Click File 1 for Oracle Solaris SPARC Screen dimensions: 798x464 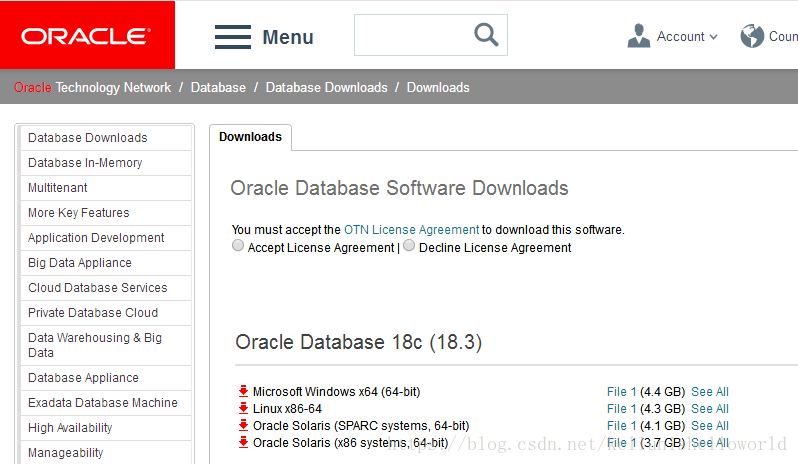click(621, 426)
